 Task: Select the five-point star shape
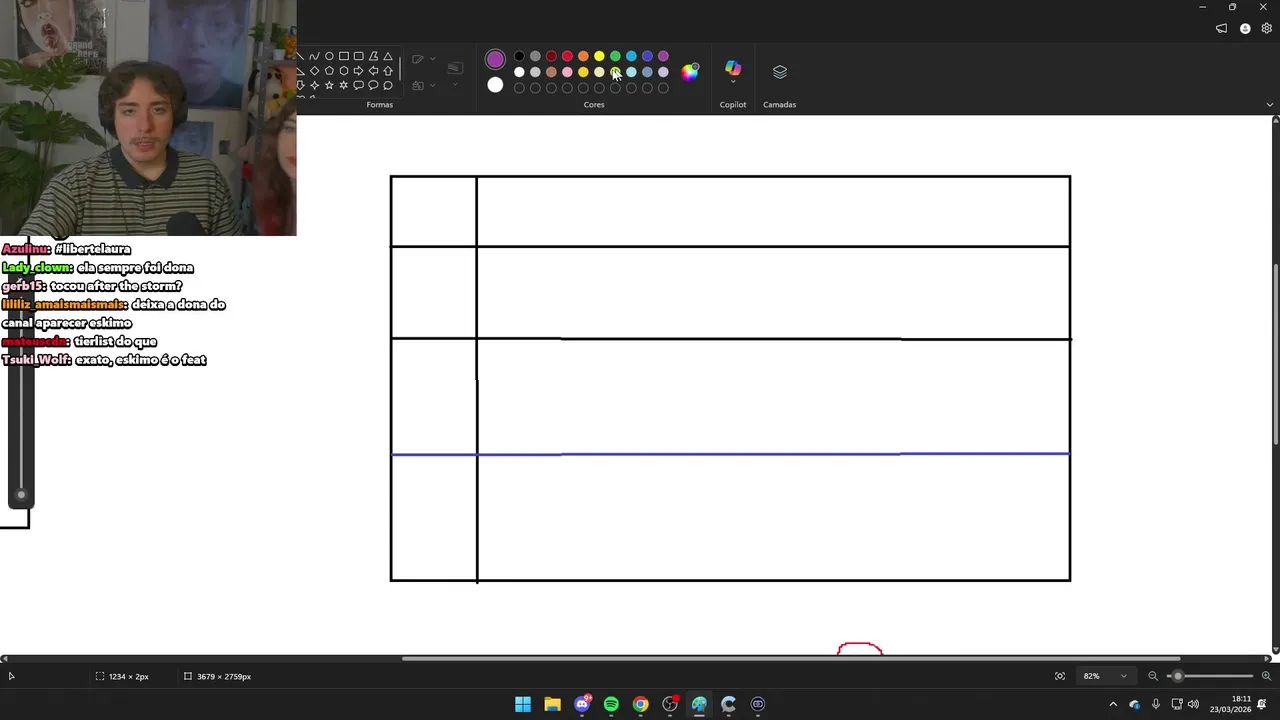(329, 86)
